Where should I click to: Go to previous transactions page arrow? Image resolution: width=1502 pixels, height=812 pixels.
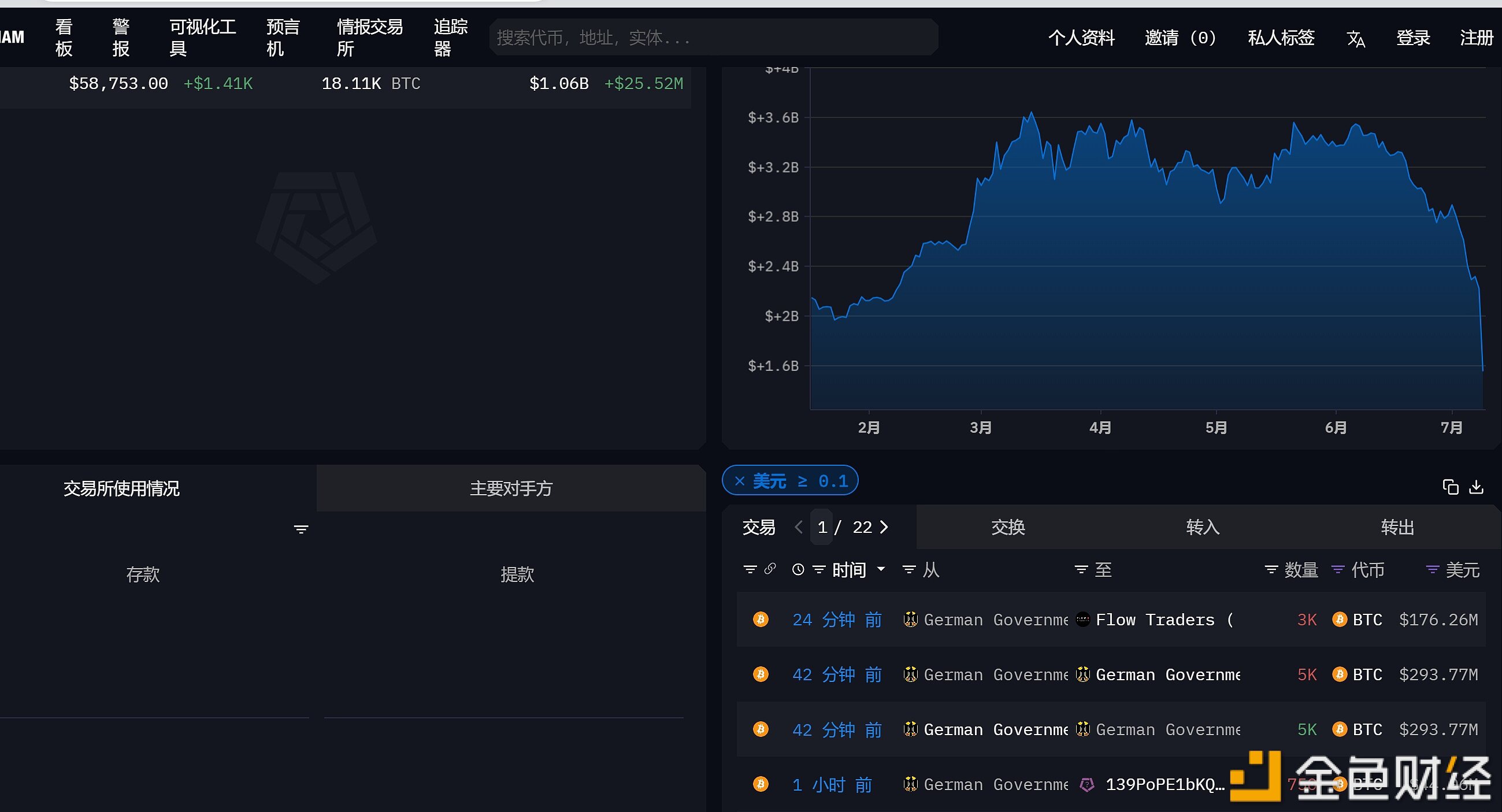[x=799, y=527]
